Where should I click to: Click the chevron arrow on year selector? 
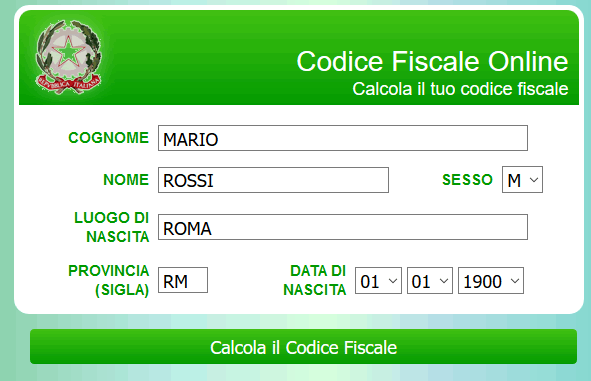pyautogui.click(x=515, y=281)
